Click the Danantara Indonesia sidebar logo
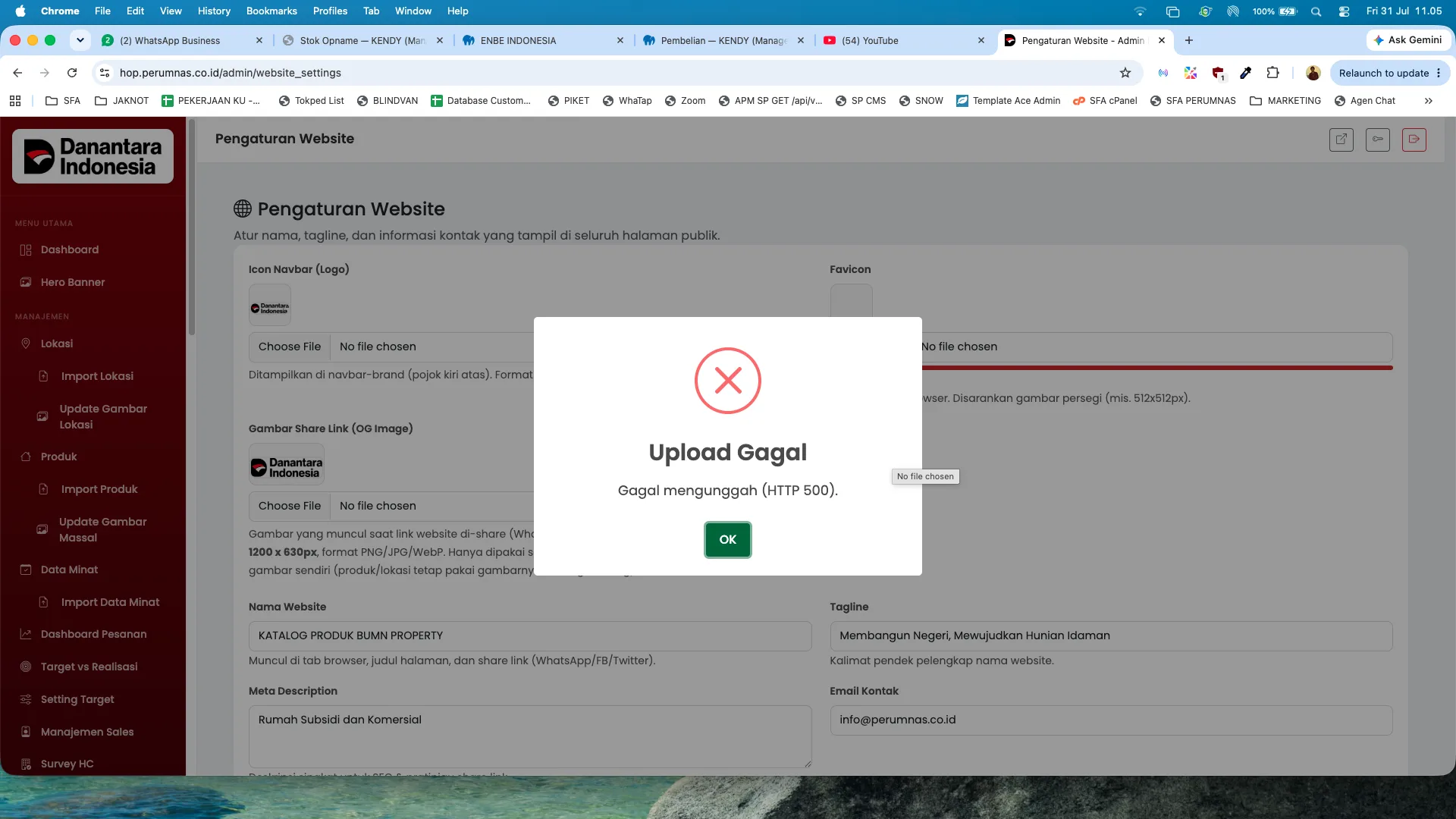 coord(93,156)
